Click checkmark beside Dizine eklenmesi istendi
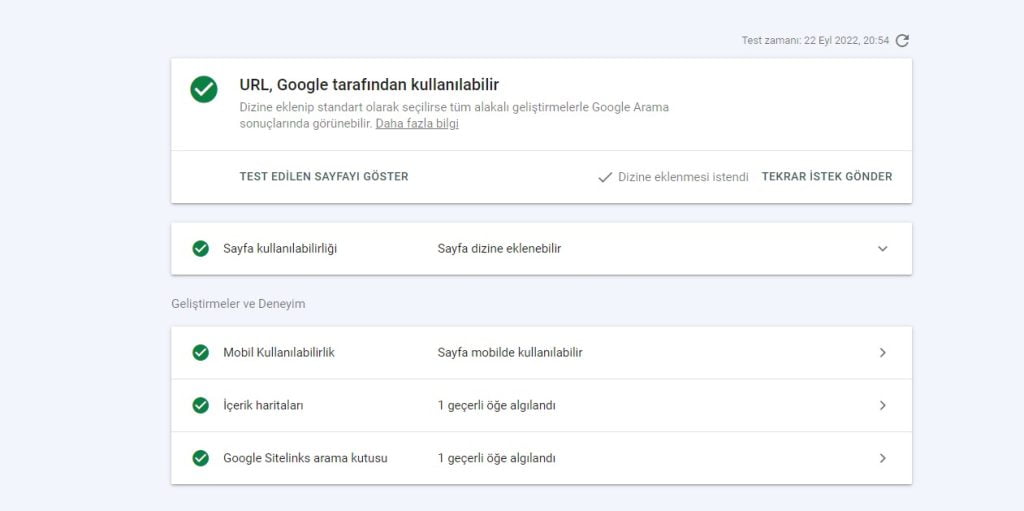 click(x=605, y=177)
